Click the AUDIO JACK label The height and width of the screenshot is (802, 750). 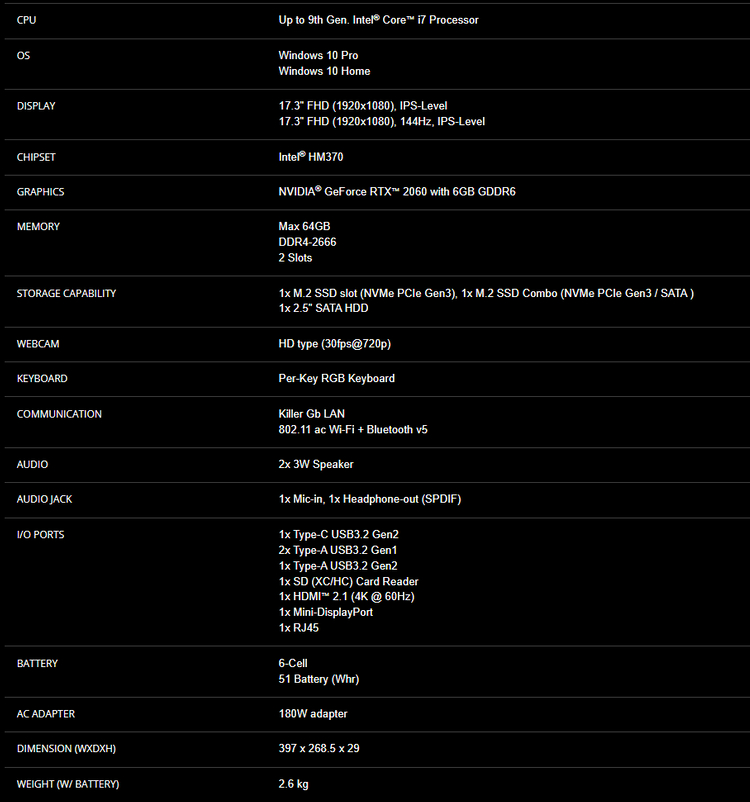[46, 499]
